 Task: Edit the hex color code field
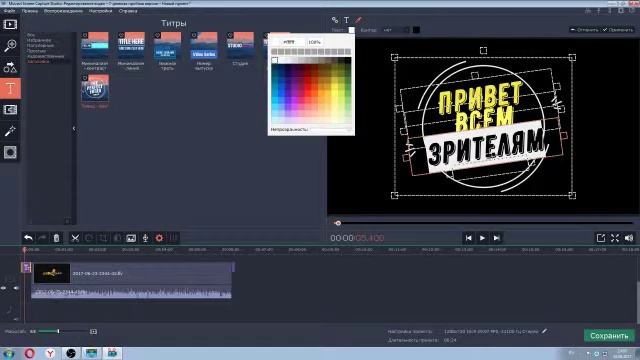(289, 42)
